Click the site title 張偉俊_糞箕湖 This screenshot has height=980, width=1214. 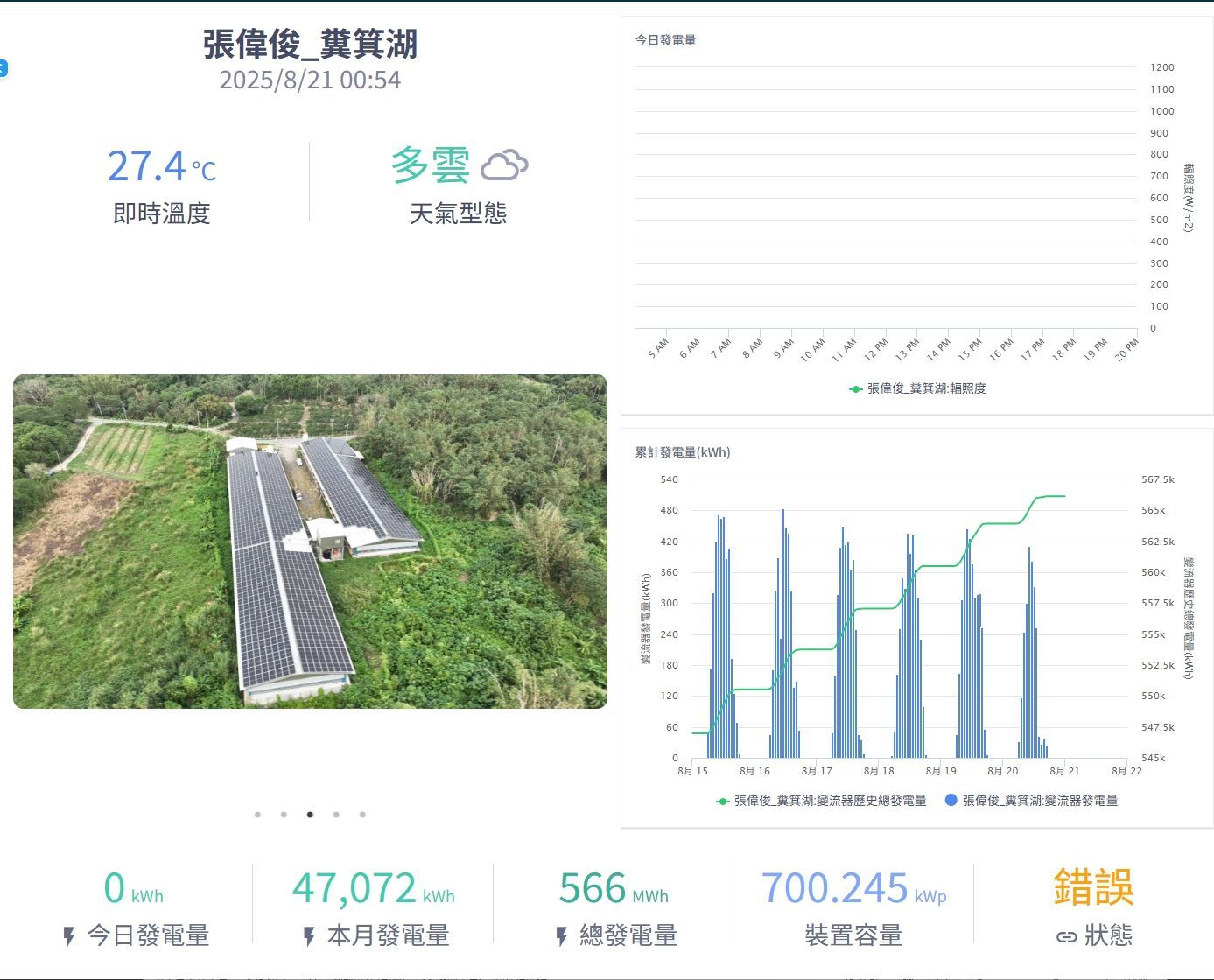point(310,44)
